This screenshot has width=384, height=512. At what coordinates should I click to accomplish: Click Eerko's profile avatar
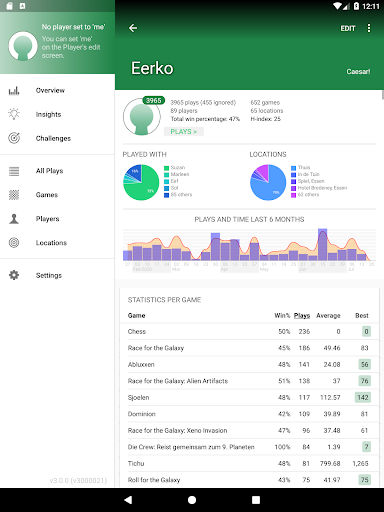tap(142, 117)
